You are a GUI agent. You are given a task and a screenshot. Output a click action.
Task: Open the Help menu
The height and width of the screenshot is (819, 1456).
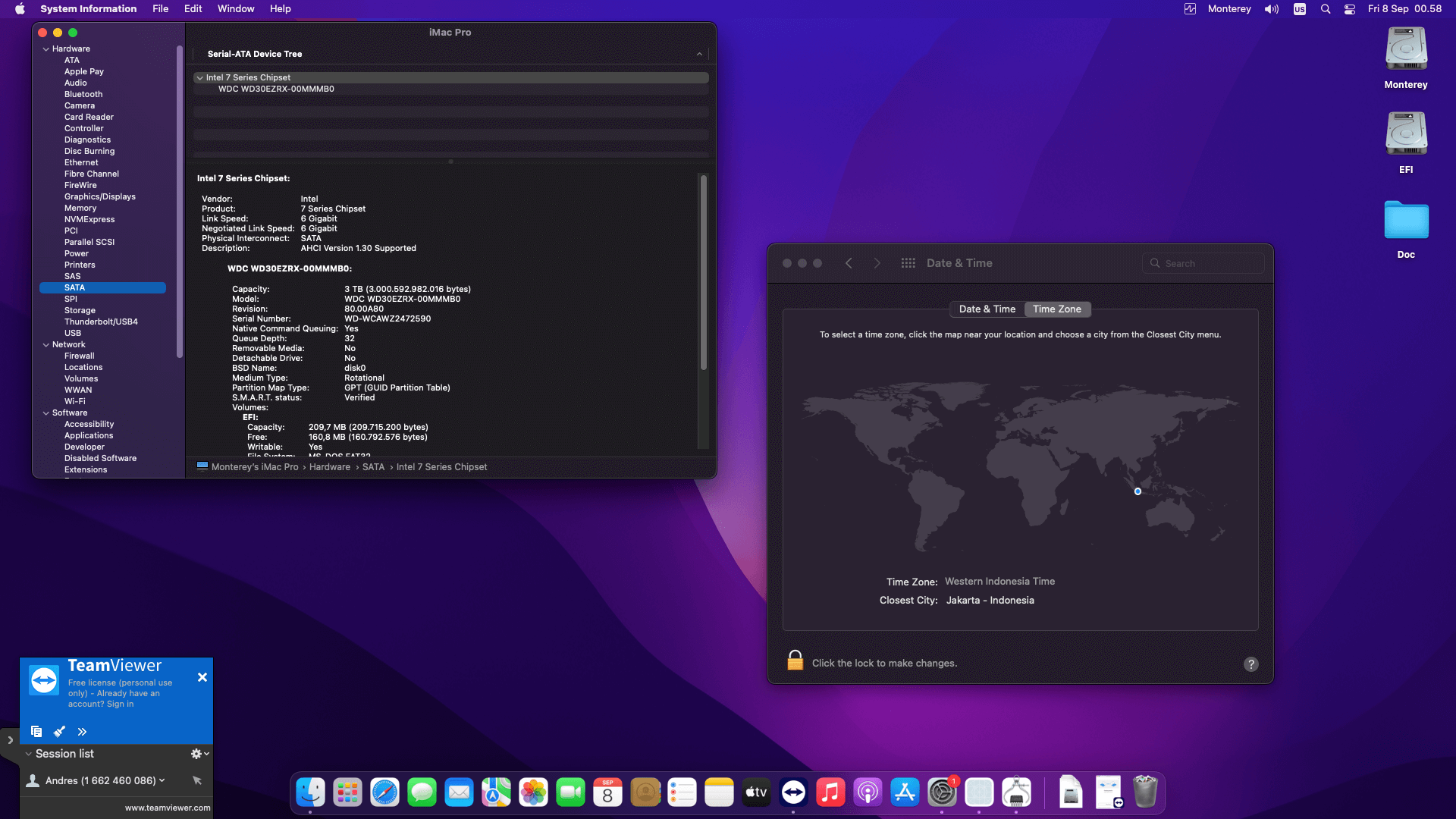click(x=281, y=9)
